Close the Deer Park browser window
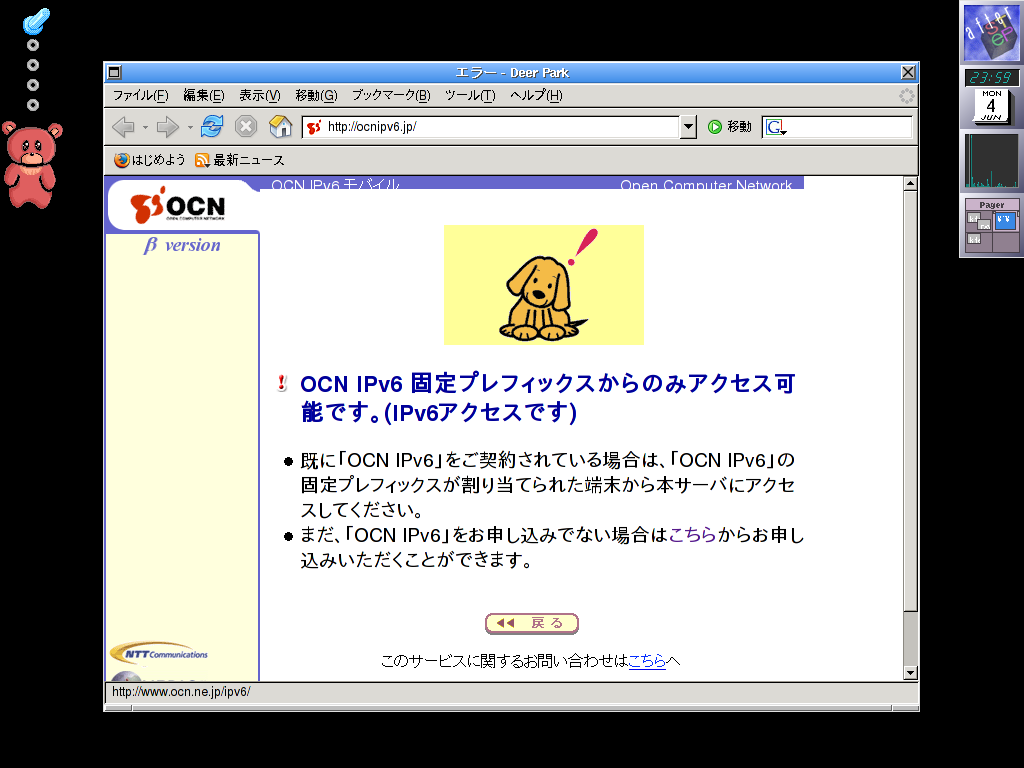 908,72
